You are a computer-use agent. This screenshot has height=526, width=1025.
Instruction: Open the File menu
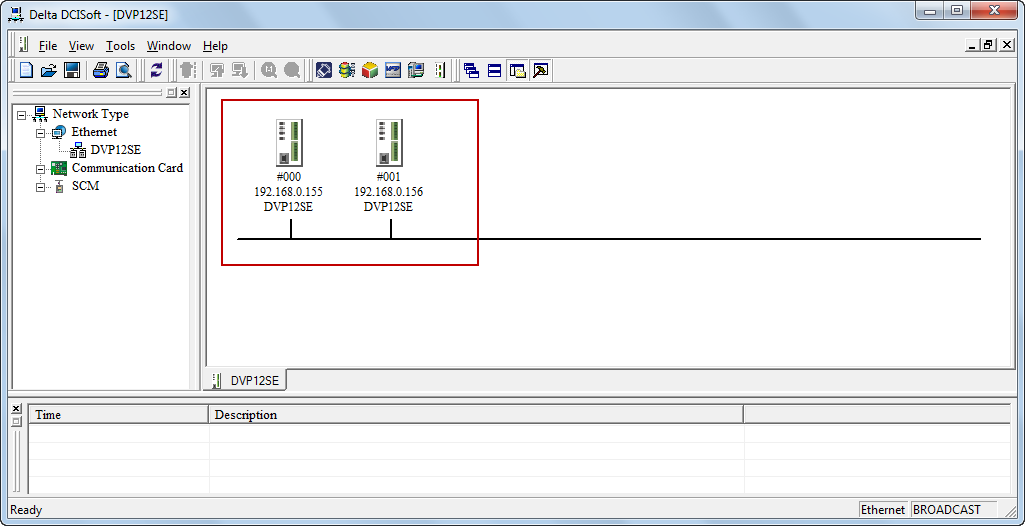coord(48,46)
